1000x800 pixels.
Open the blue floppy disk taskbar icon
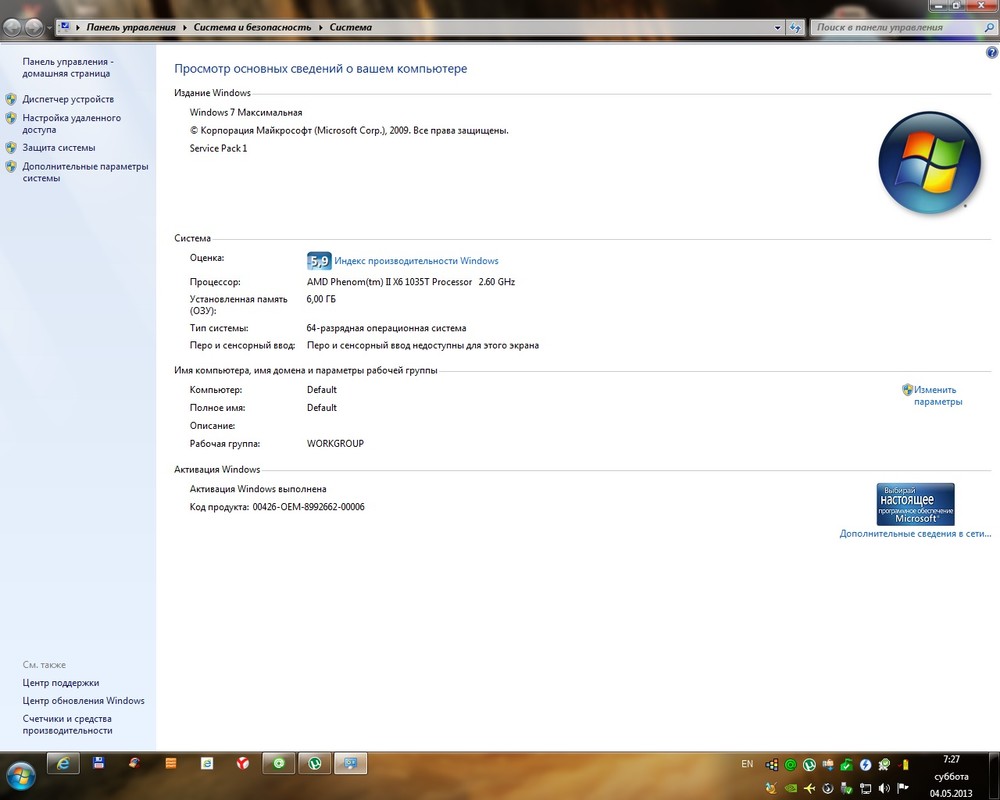(x=99, y=763)
